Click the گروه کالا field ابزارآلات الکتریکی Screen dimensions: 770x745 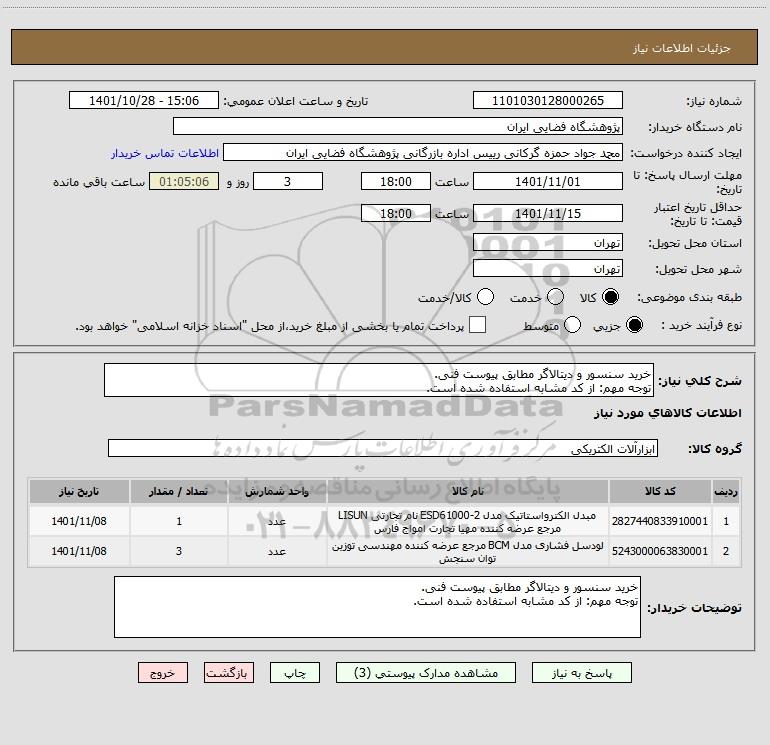point(383,448)
